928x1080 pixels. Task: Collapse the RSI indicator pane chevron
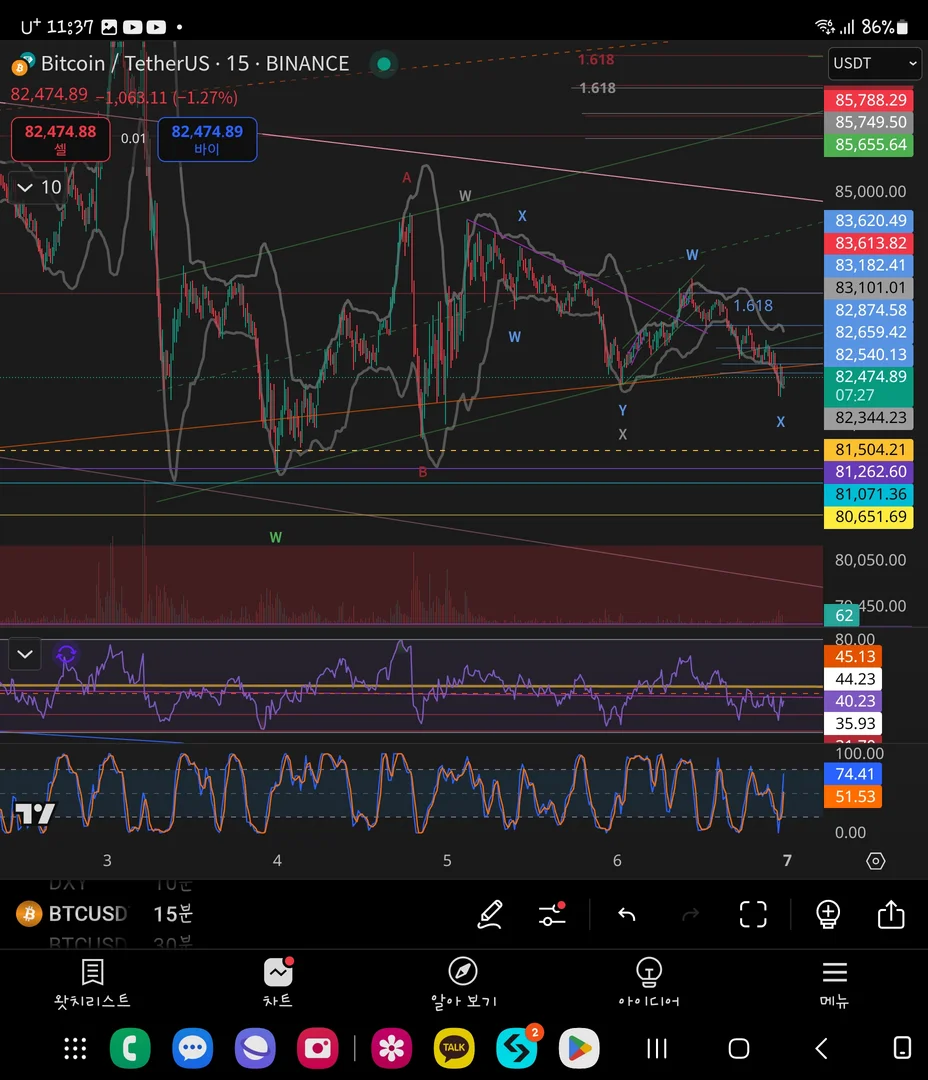(25, 654)
